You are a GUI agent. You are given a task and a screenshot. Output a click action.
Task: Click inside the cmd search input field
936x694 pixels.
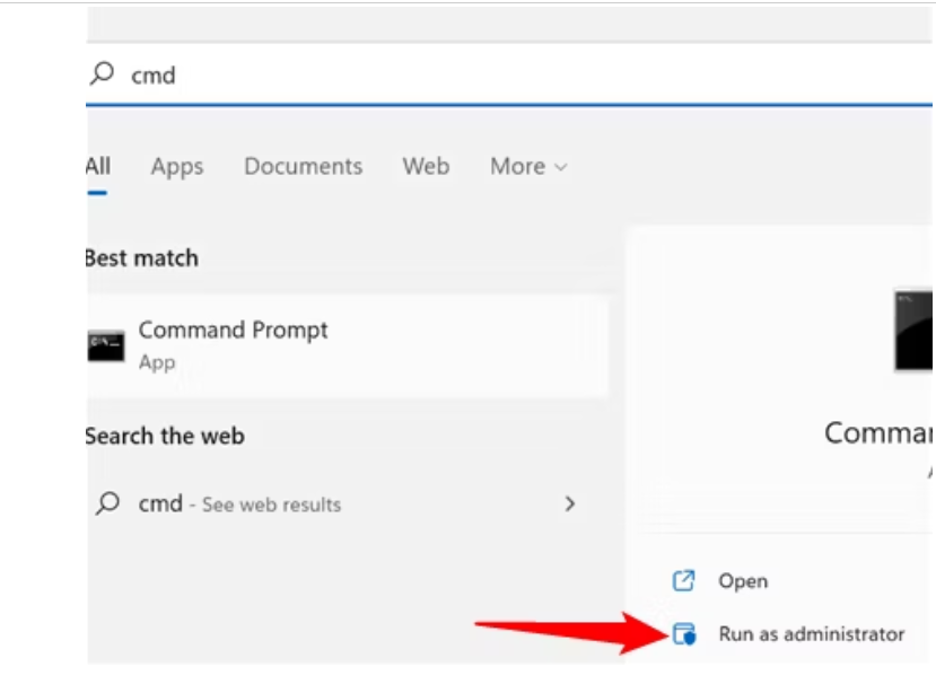pyautogui.click(x=300, y=74)
